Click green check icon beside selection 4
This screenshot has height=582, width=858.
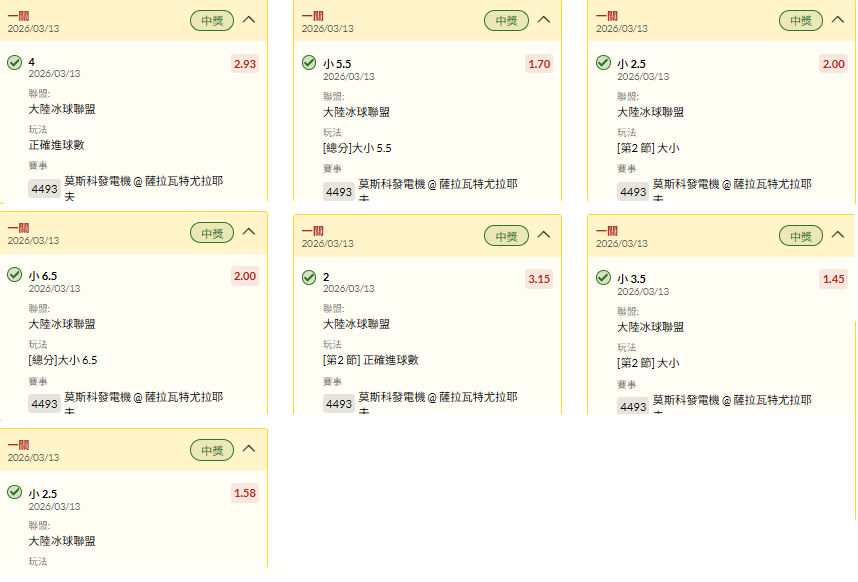tap(14, 62)
